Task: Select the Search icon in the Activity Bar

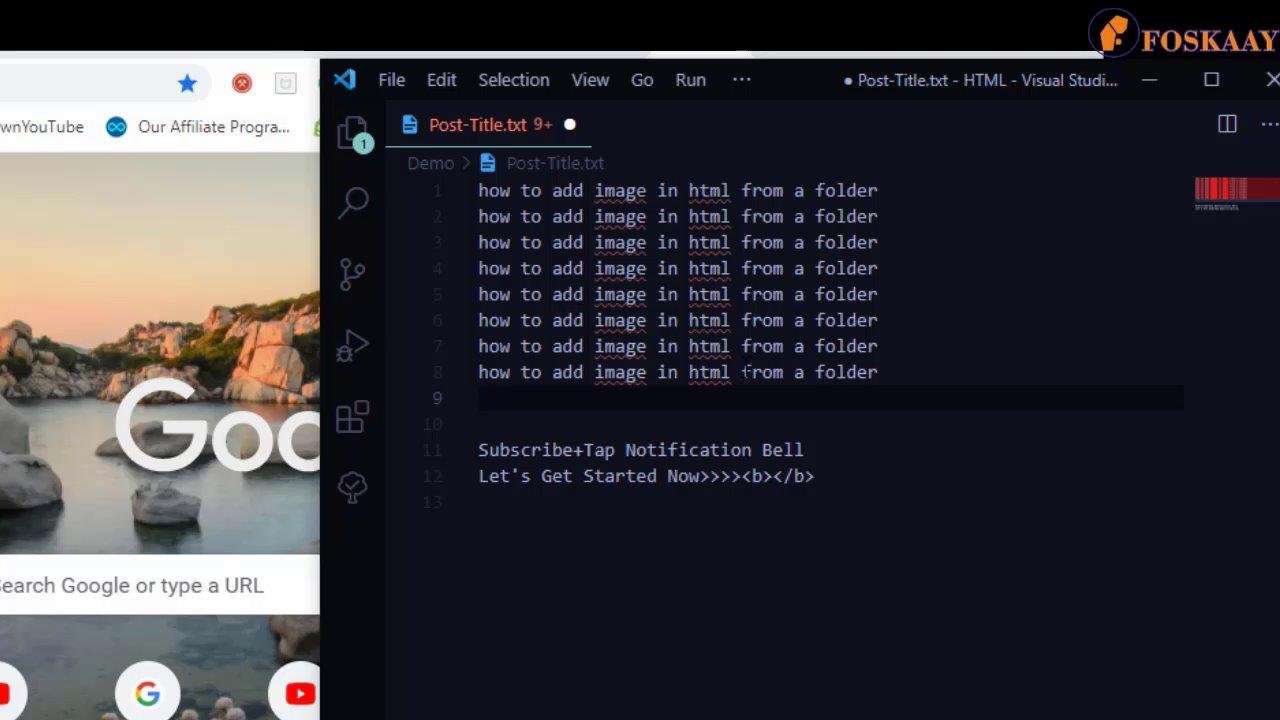Action: click(x=353, y=202)
